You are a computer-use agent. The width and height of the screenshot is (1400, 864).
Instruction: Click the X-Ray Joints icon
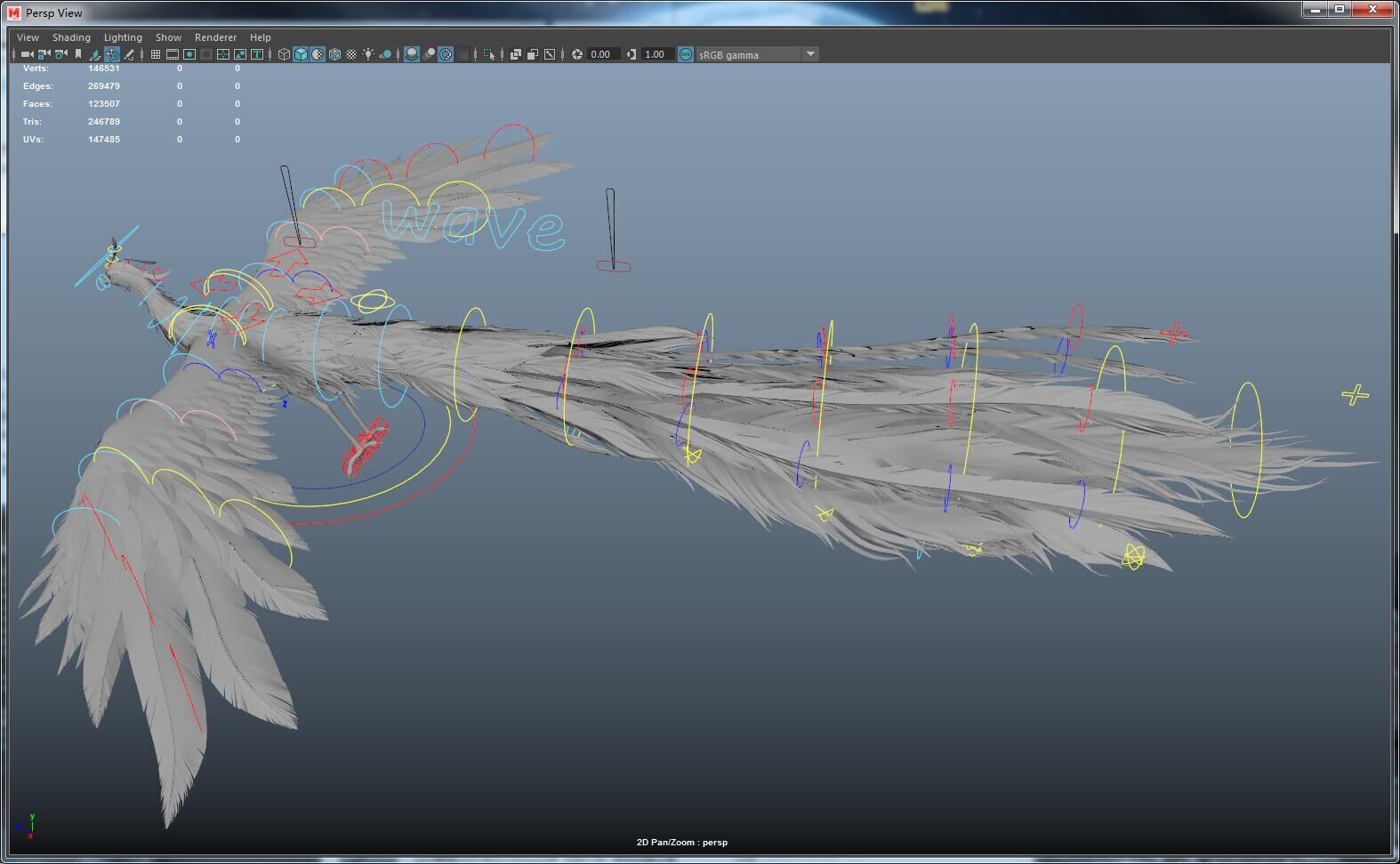pos(550,54)
